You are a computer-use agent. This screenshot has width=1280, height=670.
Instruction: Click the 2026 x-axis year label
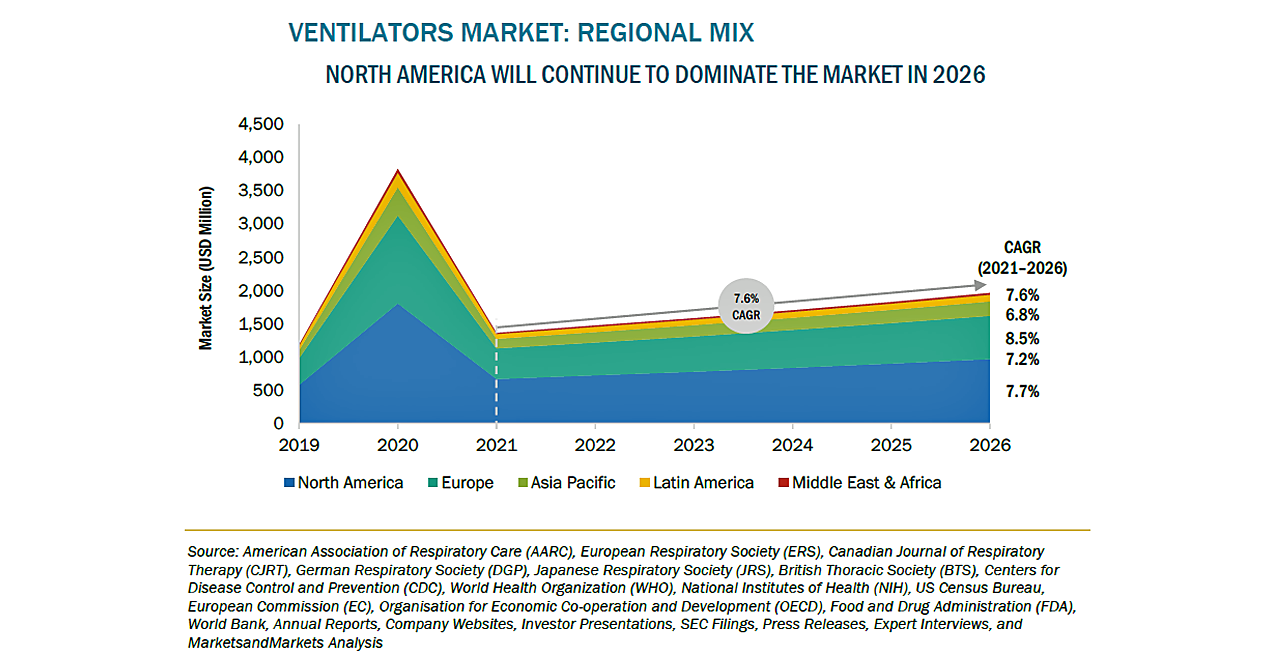(x=988, y=444)
